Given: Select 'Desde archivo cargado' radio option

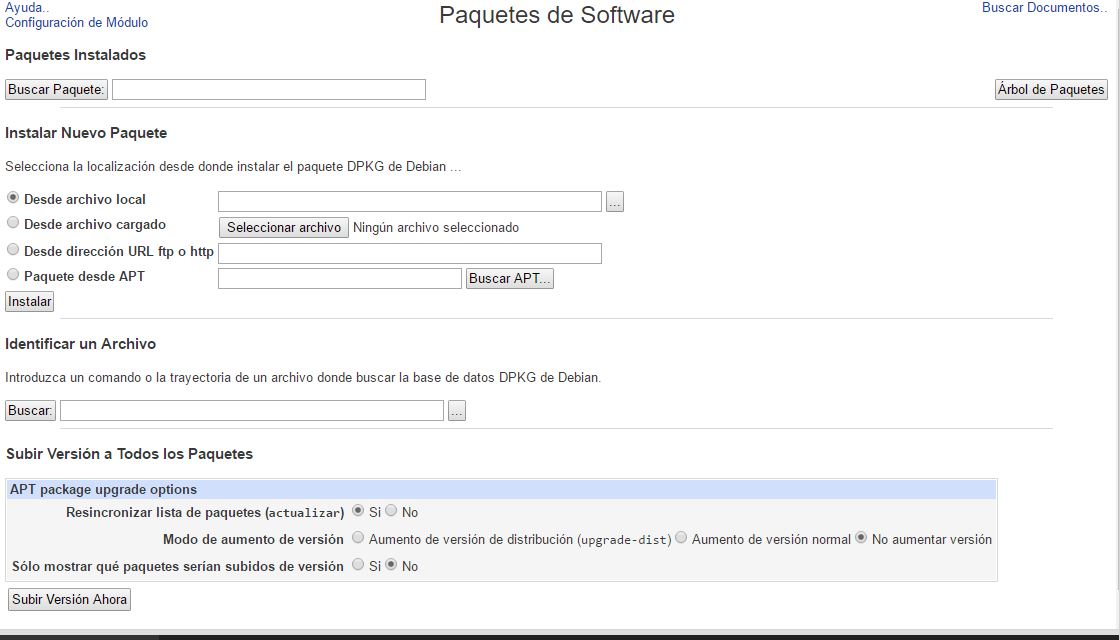Looking at the screenshot, I should point(13,223).
